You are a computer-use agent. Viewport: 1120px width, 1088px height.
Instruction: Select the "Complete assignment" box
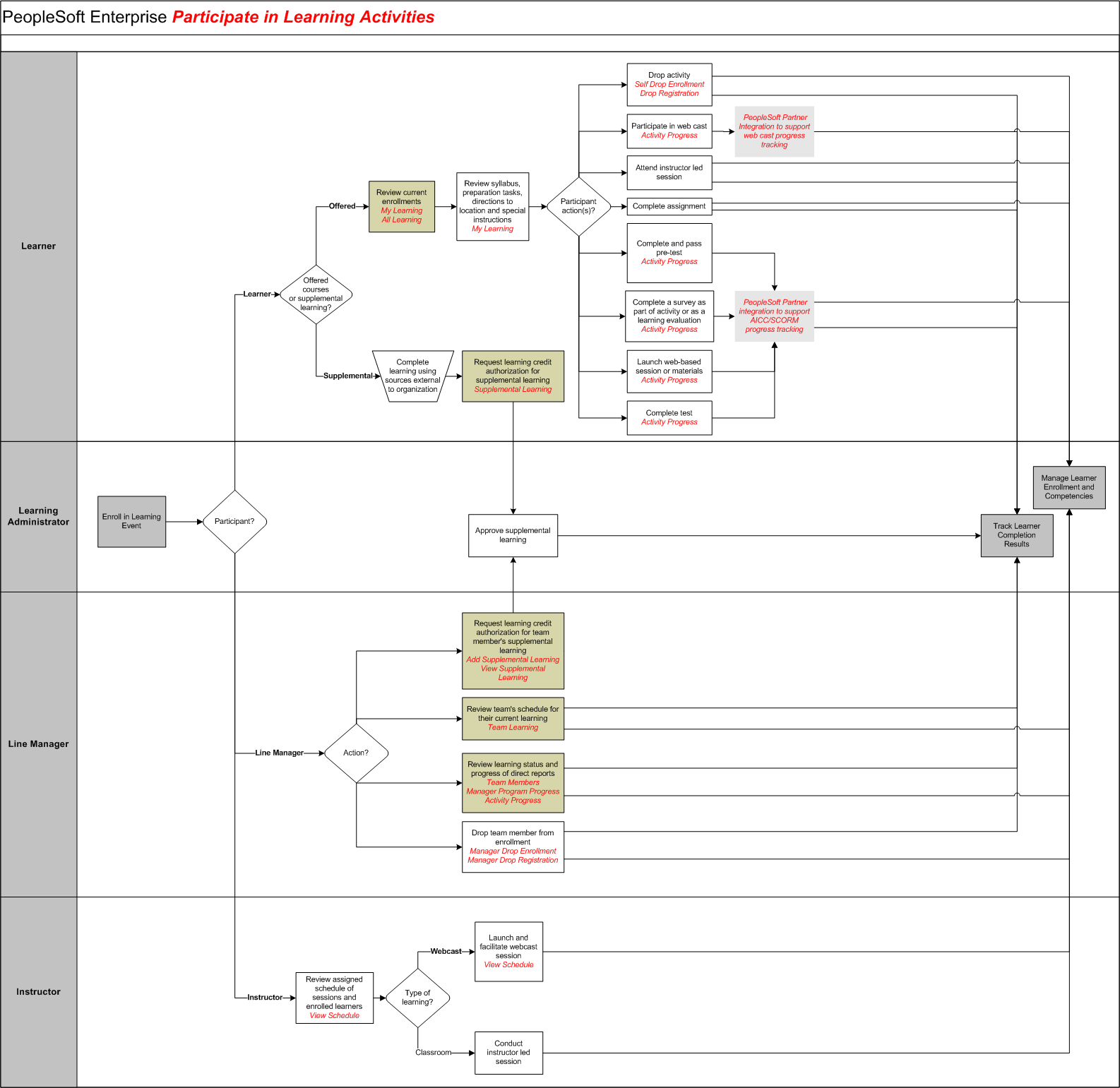(x=669, y=206)
